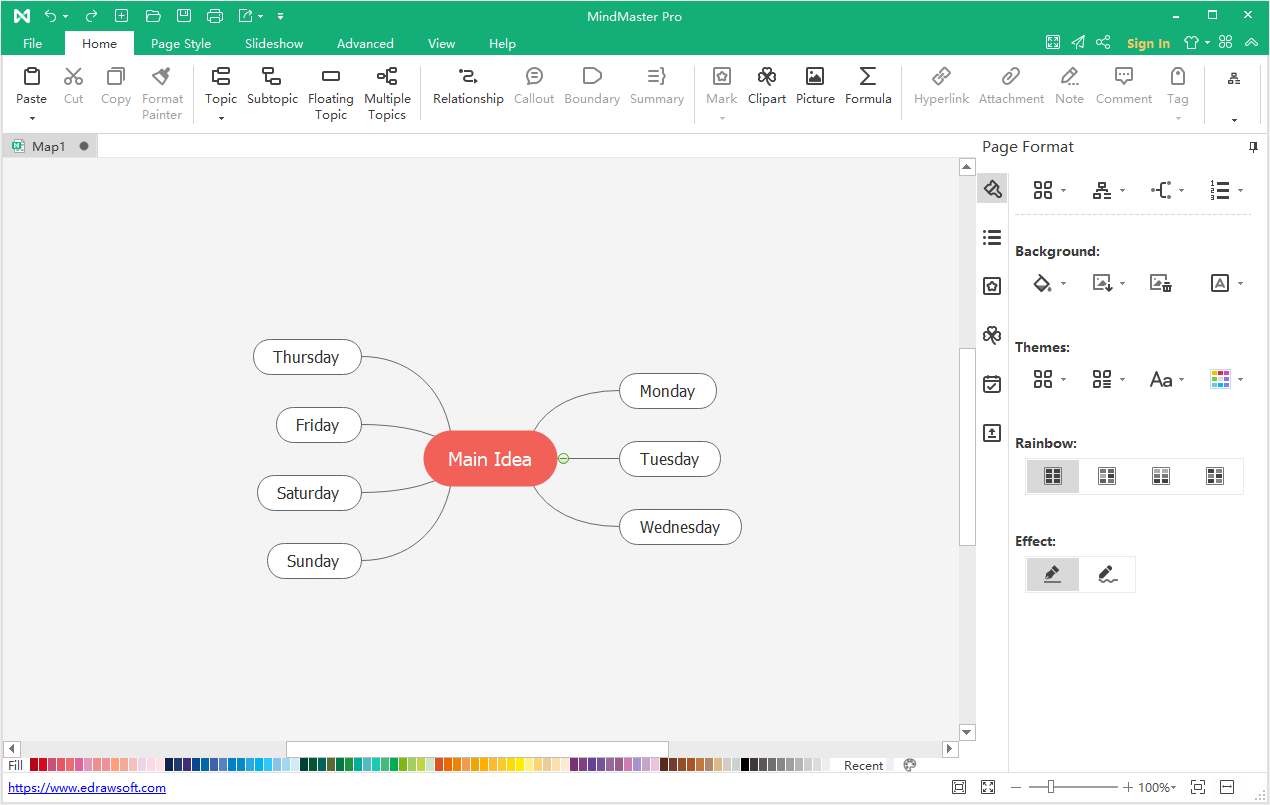Select the Relationship tool
The width and height of the screenshot is (1270, 805).
click(x=467, y=85)
